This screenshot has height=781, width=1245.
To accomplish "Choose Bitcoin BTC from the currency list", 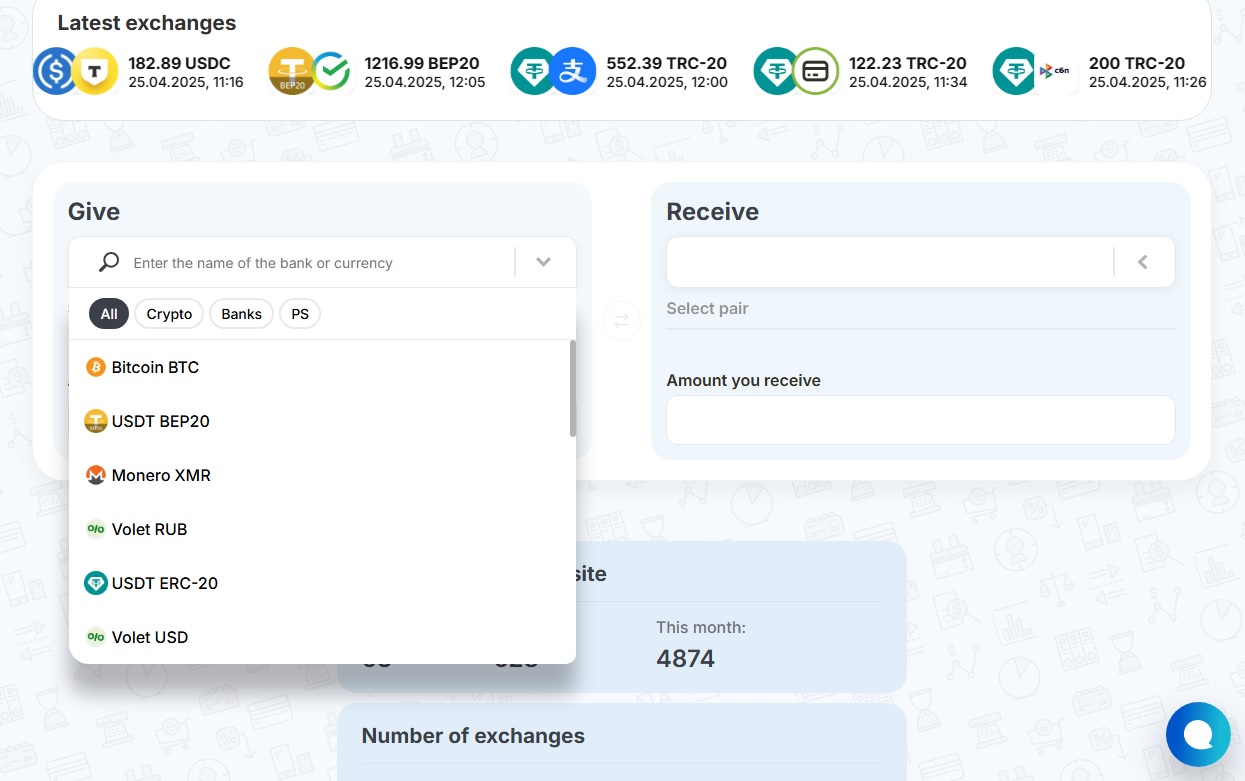I will tap(319, 367).
